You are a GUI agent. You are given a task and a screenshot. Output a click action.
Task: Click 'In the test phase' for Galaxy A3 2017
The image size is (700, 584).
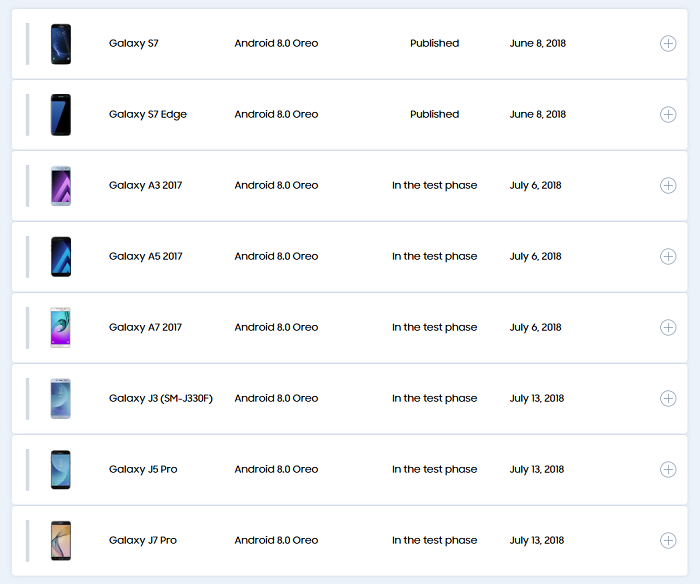(x=434, y=185)
